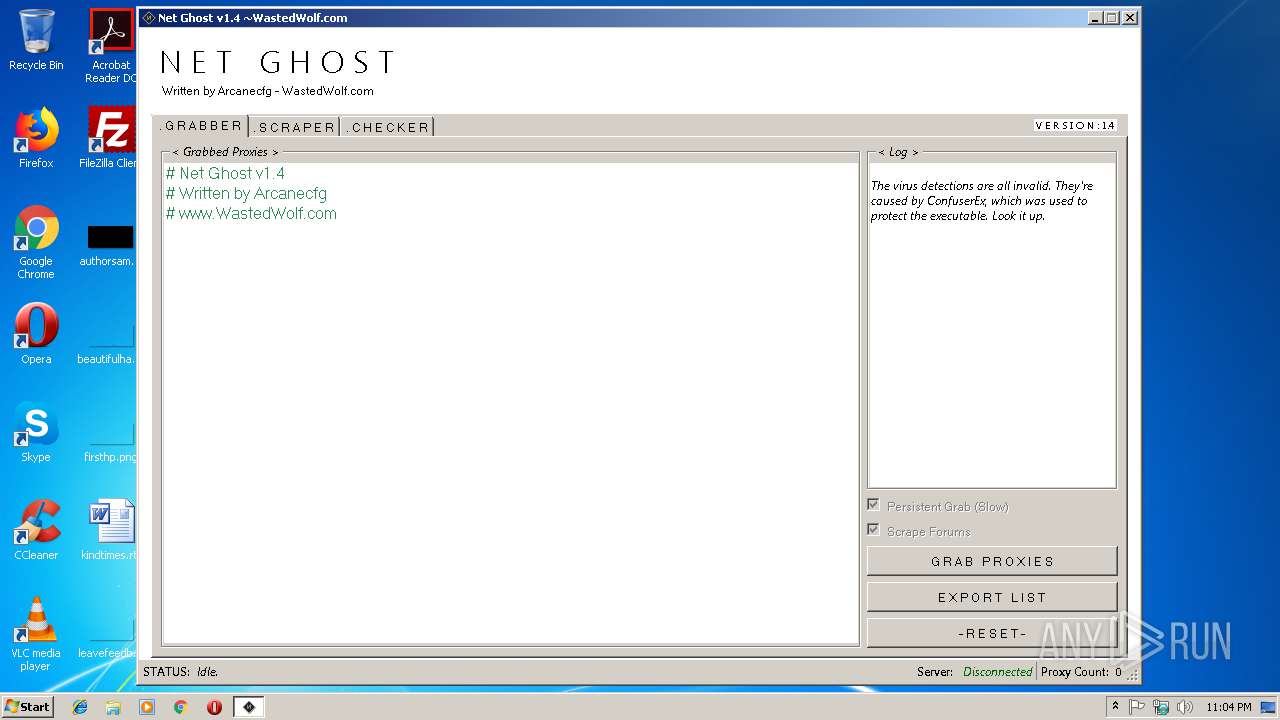Open the Start menu
Screen dimensions: 1280x720
pos(28,706)
